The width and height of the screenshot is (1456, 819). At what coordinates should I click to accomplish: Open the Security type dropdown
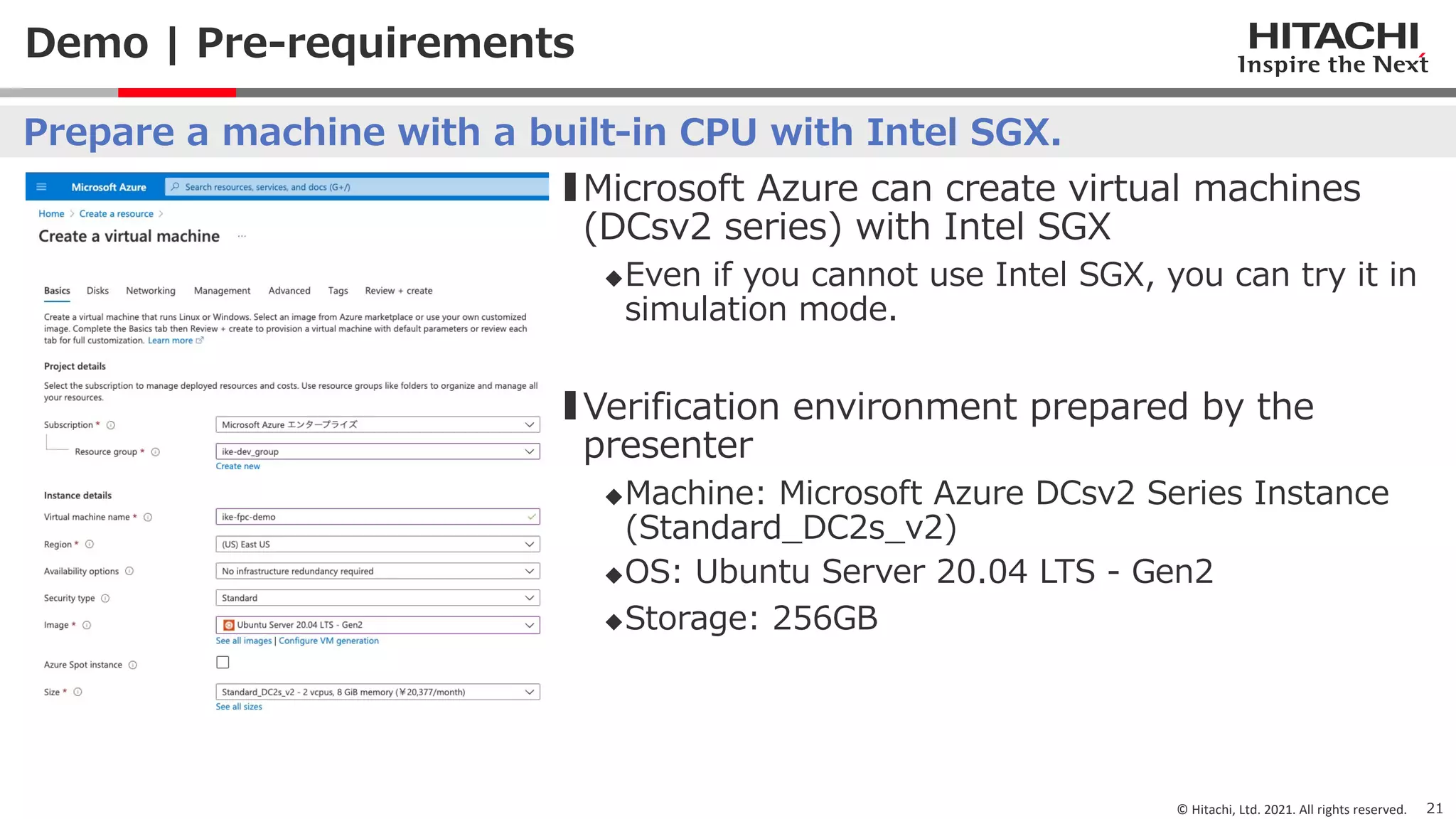(378, 599)
